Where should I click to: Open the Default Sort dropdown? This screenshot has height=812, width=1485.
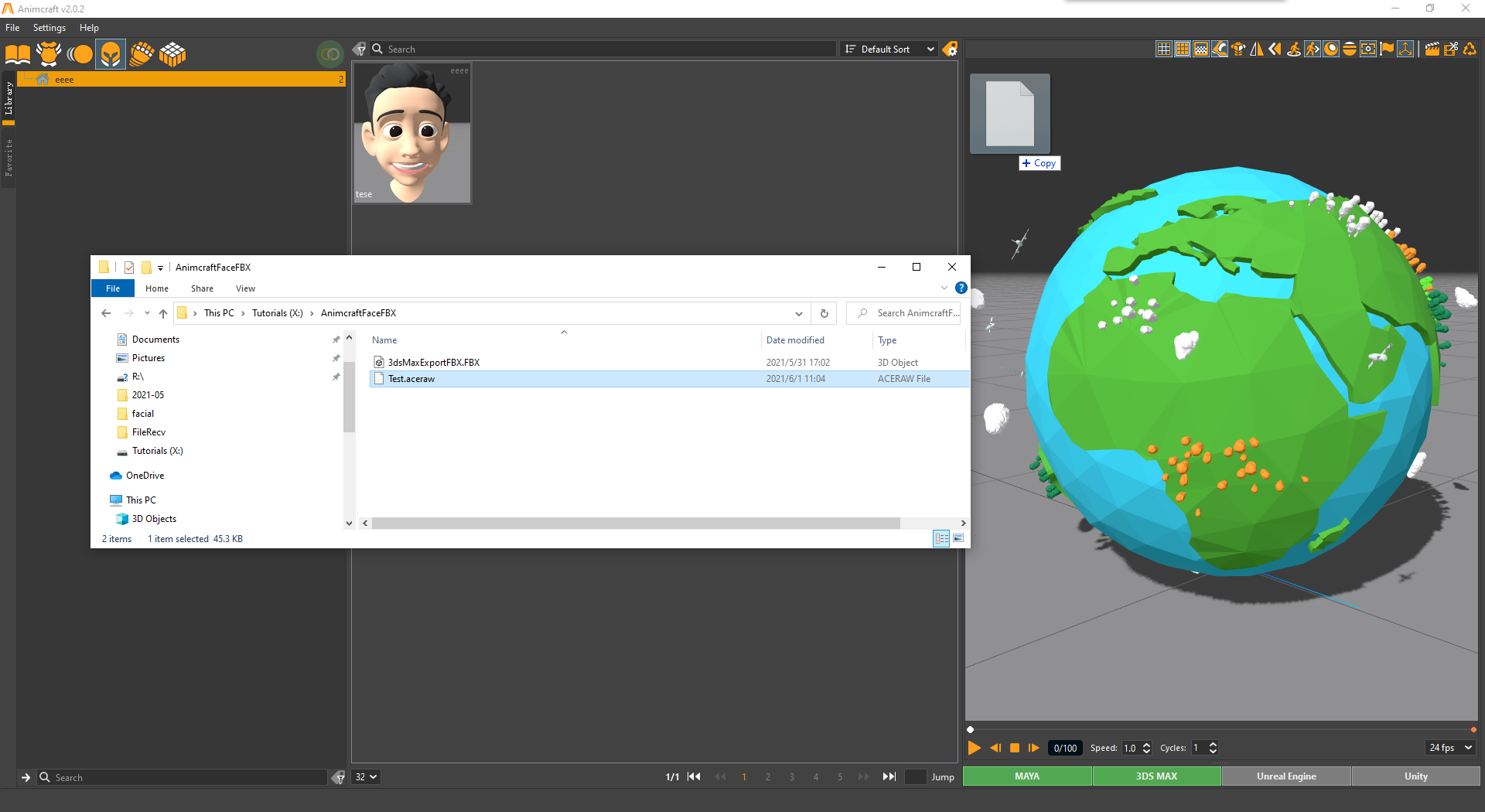889,49
